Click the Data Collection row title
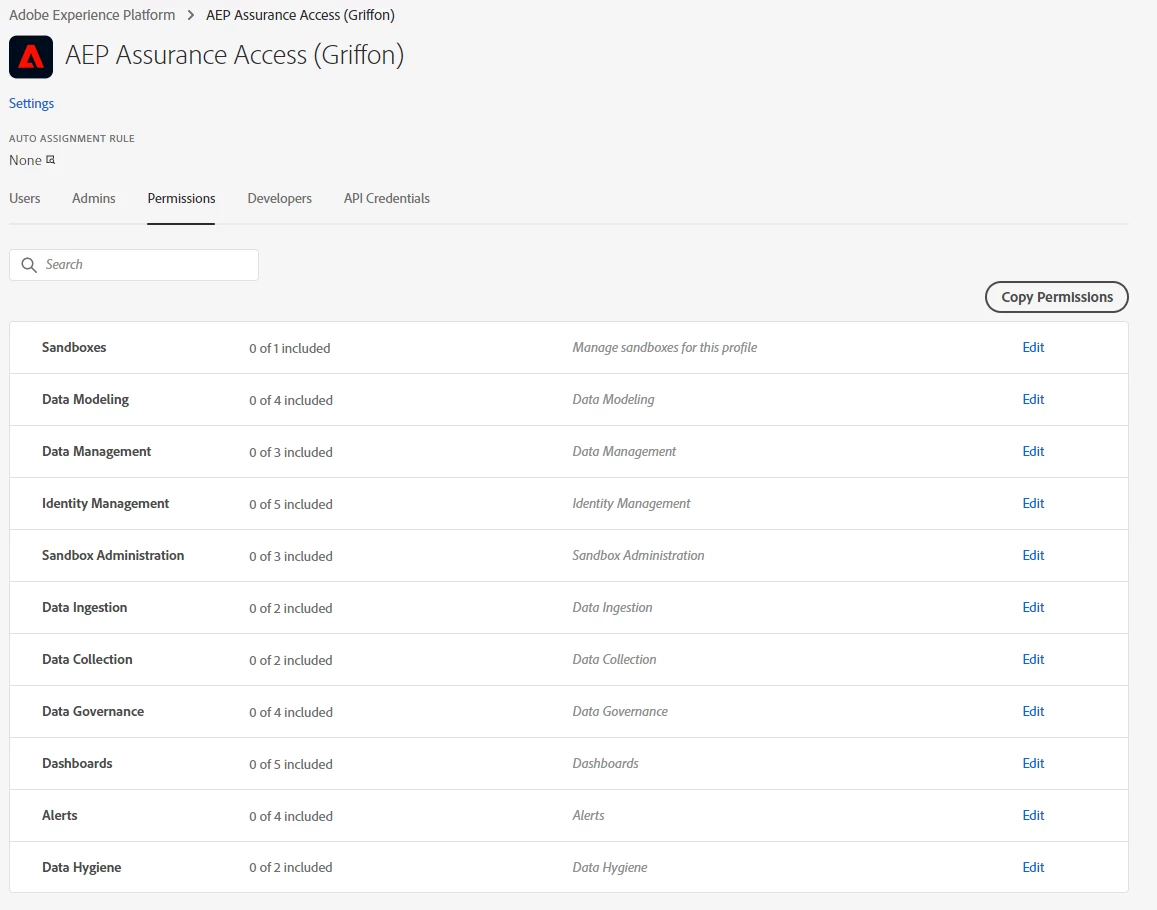 pyautogui.click(x=87, y=659)
